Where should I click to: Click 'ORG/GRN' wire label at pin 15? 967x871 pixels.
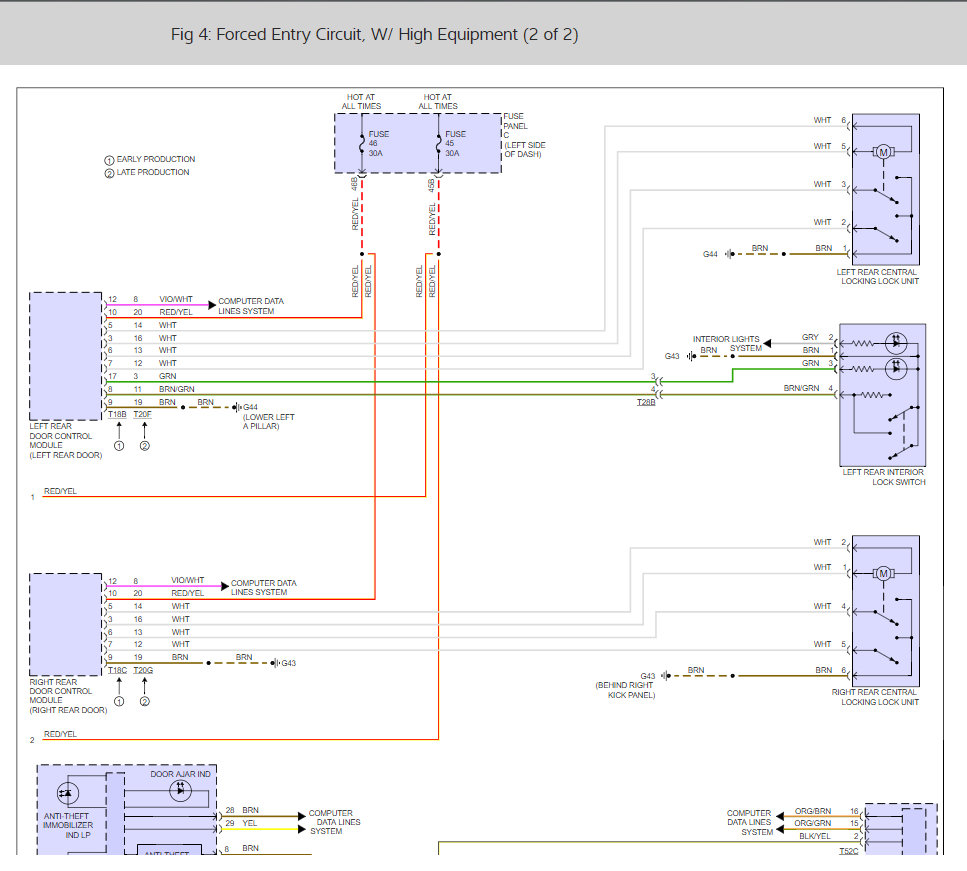(x=812, y=823)
